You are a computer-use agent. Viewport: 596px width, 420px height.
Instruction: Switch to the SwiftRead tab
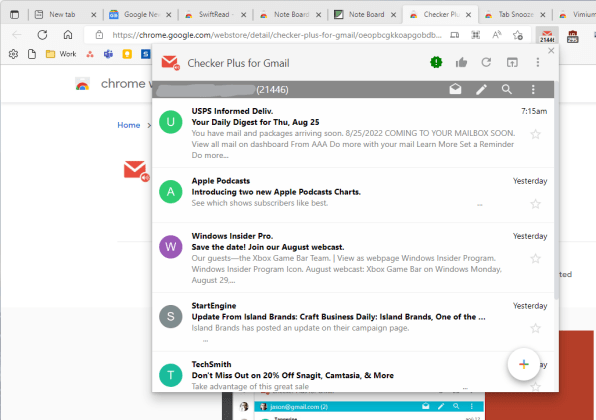point(216,14)
